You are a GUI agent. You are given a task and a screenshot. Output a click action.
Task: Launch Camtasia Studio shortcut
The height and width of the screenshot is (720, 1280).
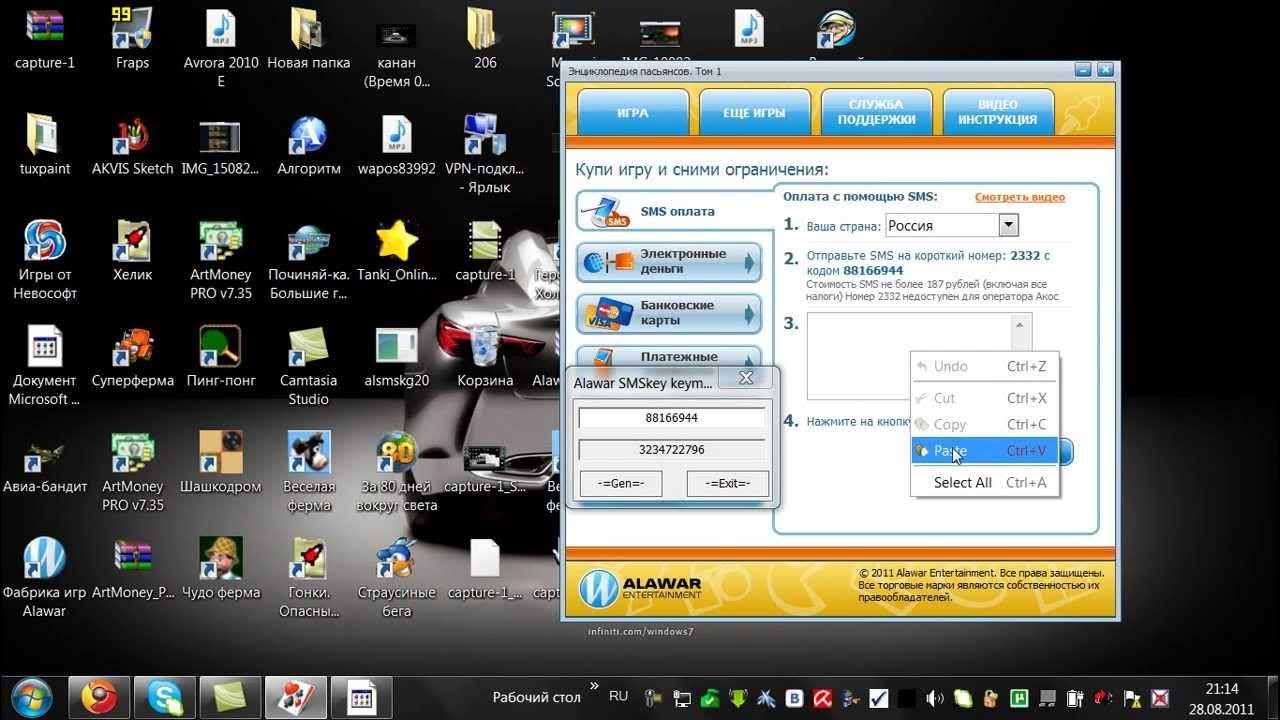click(309, 366)
